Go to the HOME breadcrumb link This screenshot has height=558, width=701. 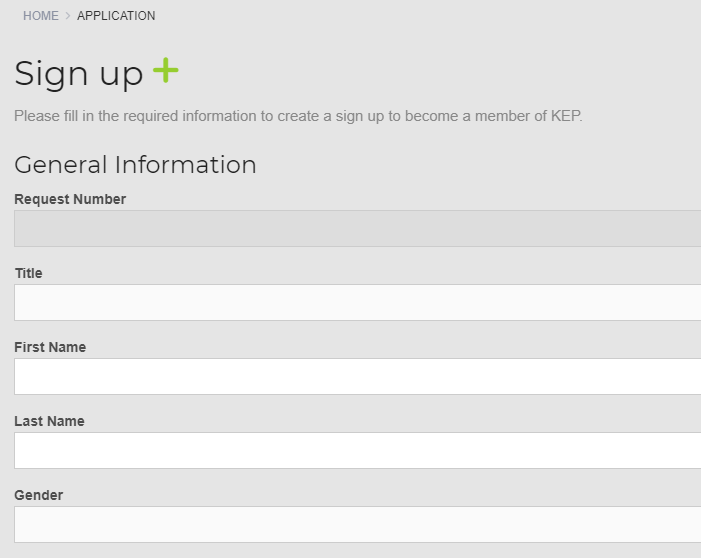pos(41,16)
